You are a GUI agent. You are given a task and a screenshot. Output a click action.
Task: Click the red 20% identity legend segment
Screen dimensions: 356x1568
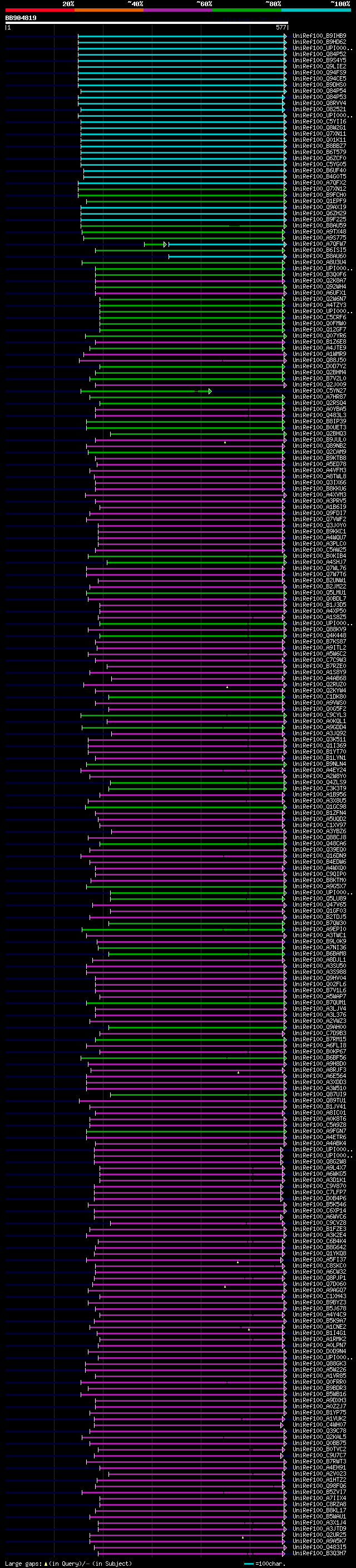point(39,10)
